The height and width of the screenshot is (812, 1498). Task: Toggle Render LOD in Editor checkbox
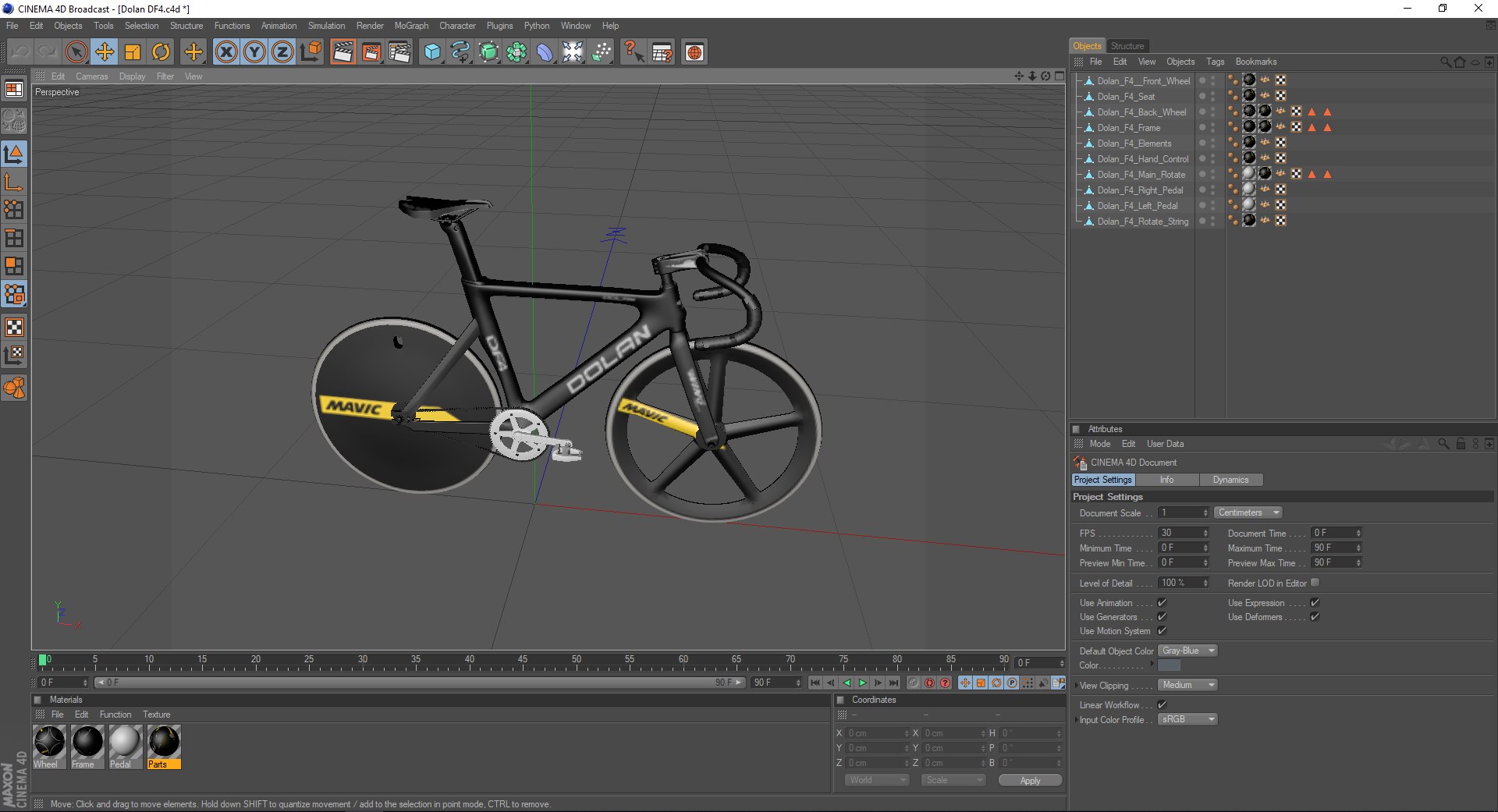[1315, 583]
